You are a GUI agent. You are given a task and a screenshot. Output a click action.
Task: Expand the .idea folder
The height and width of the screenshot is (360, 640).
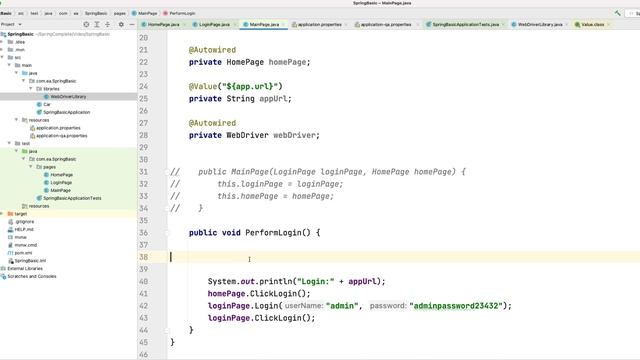(2, 42)
